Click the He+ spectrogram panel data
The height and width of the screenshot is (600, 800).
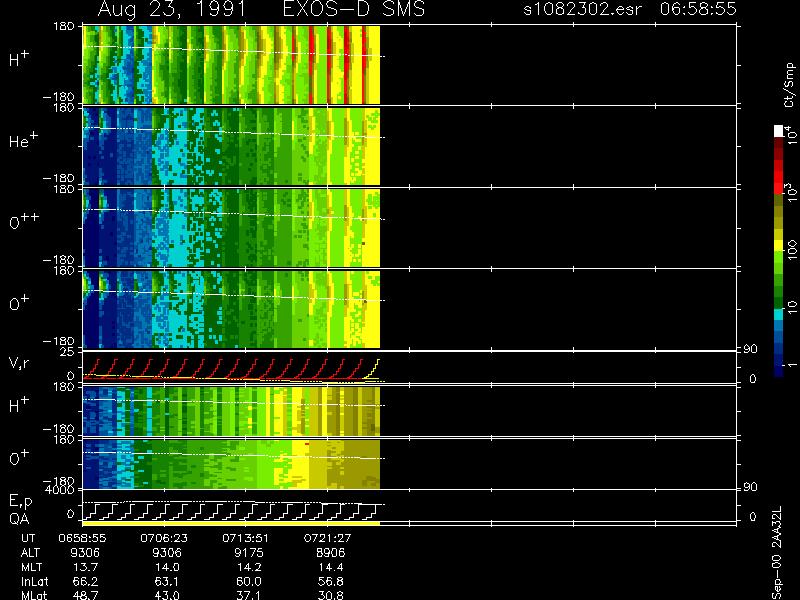(x=231, y=146)
